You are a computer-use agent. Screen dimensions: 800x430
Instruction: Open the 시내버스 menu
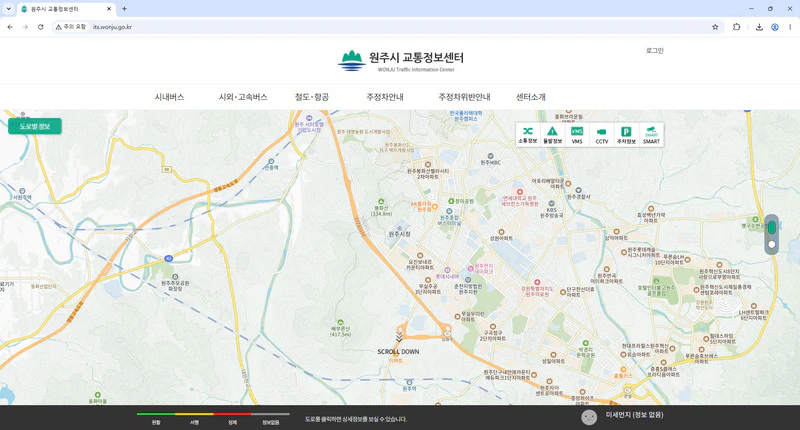[169, 97]
